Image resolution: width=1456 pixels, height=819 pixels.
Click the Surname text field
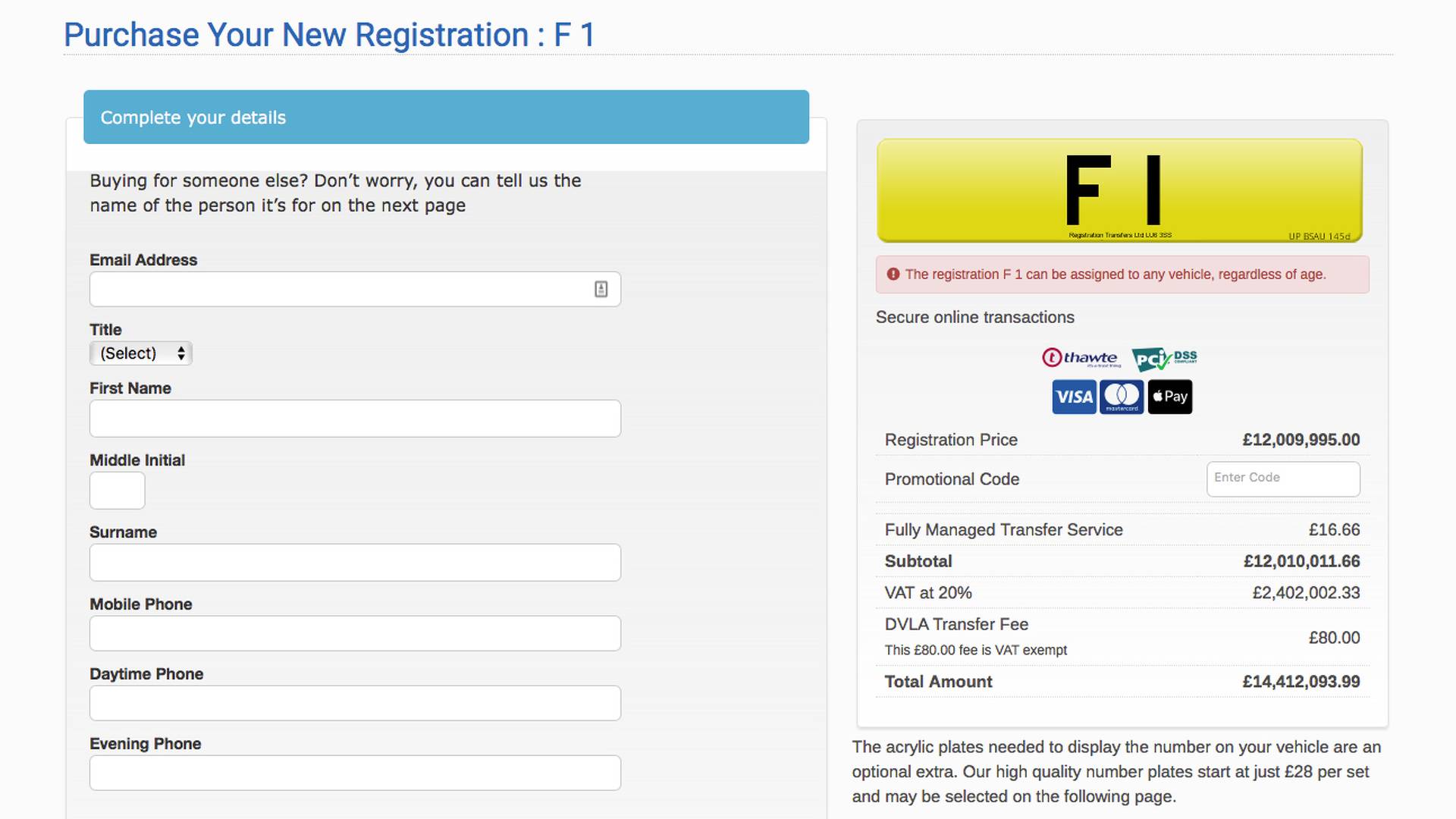[355, 563]
